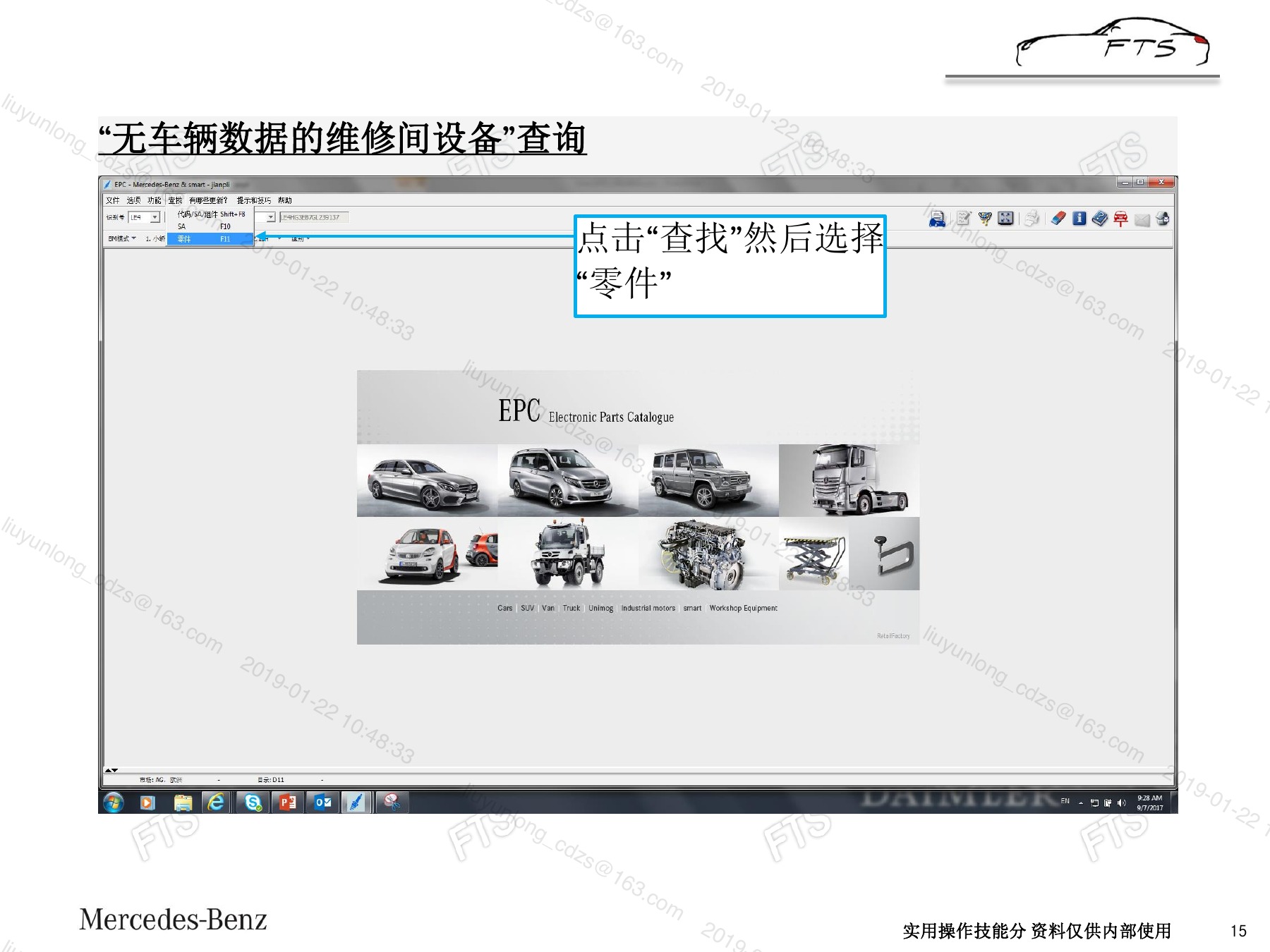Click the 'Van' category text
Screen dimensions: 1270x952
point(548,608)
